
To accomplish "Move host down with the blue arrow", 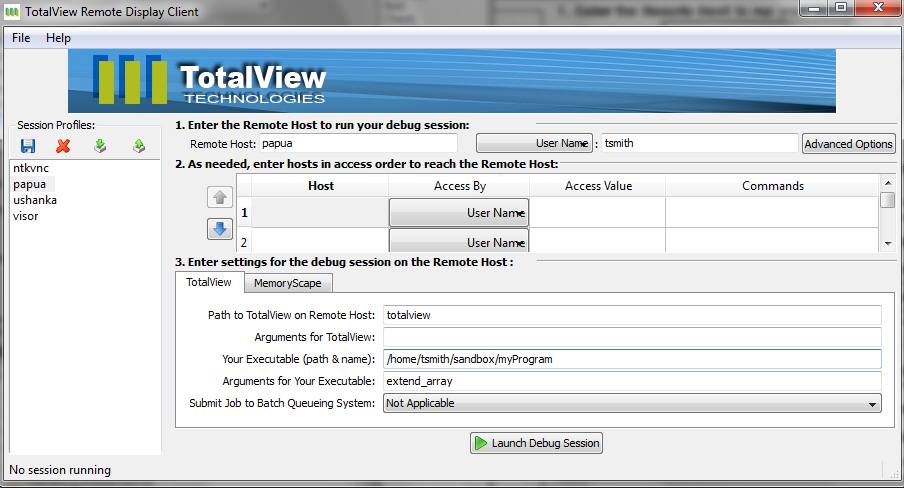I will point(220,229).
